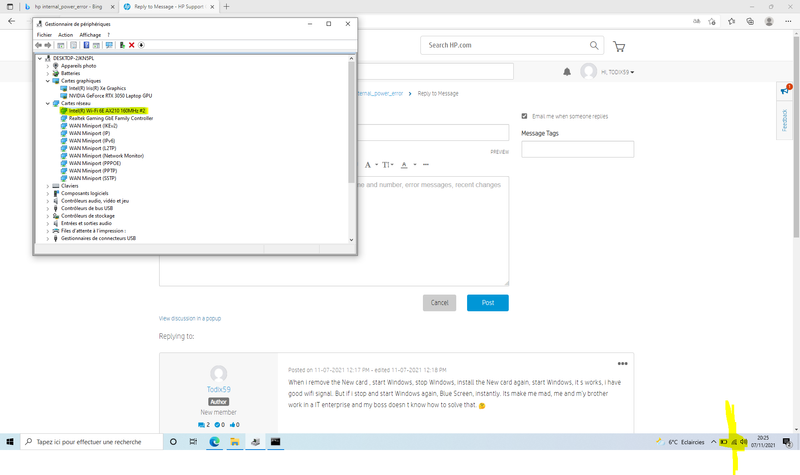Click the clock showing 20:25 07/11/2021
800x475 pixels.
pos(763,442)
